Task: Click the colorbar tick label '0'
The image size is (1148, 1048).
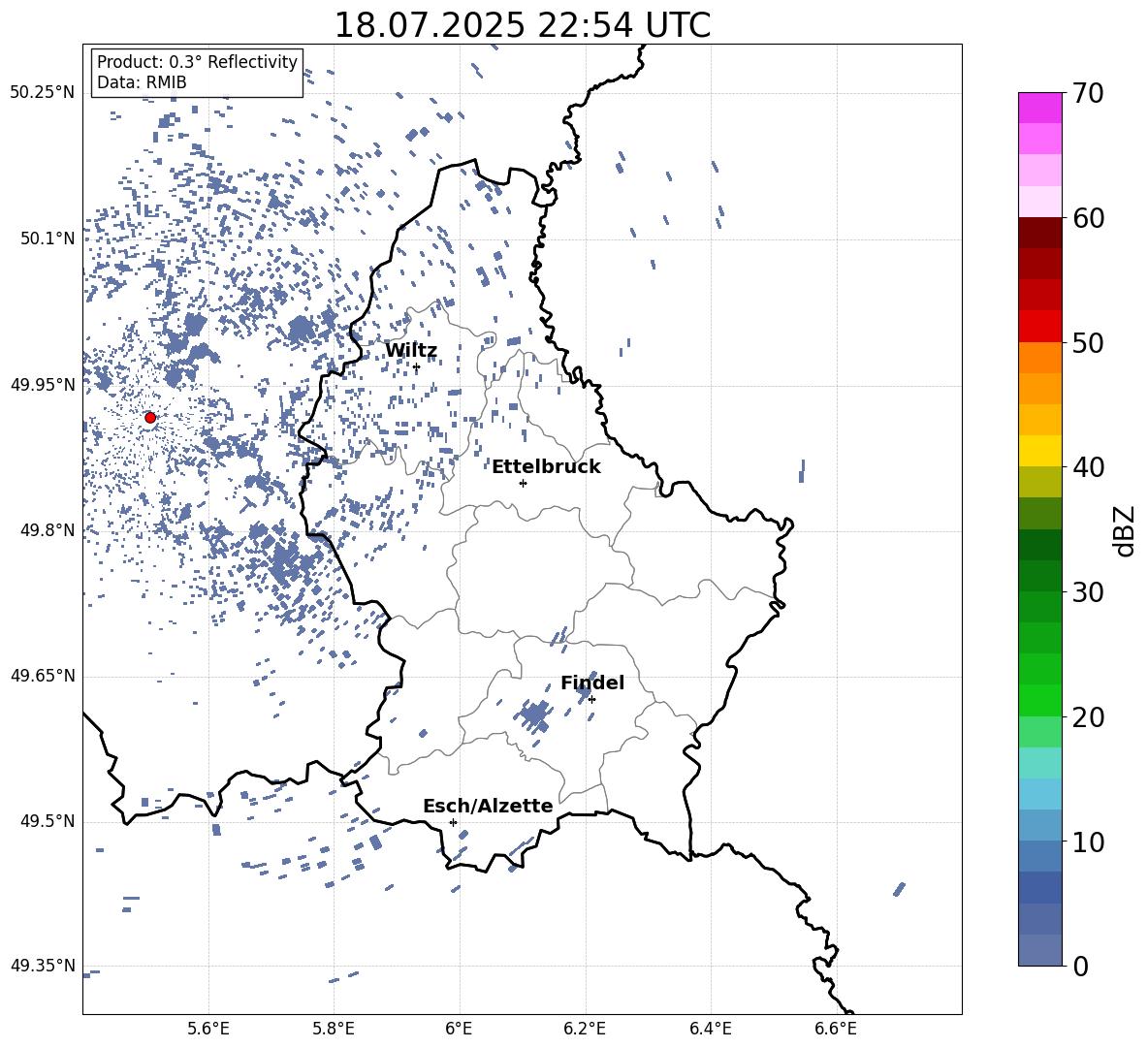Action: click(1080, 966)
